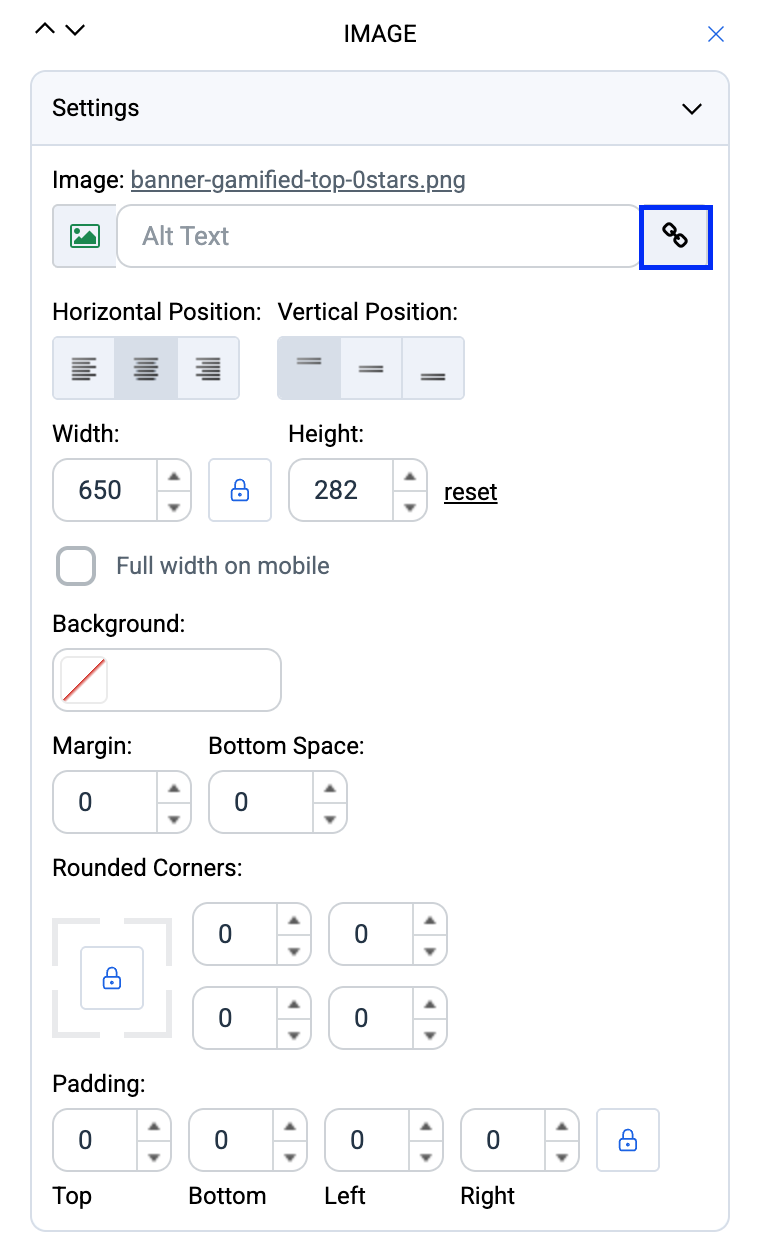Click top-left rounded corner value field
This screenshot has width=762, height=1240.
[235, 934]
